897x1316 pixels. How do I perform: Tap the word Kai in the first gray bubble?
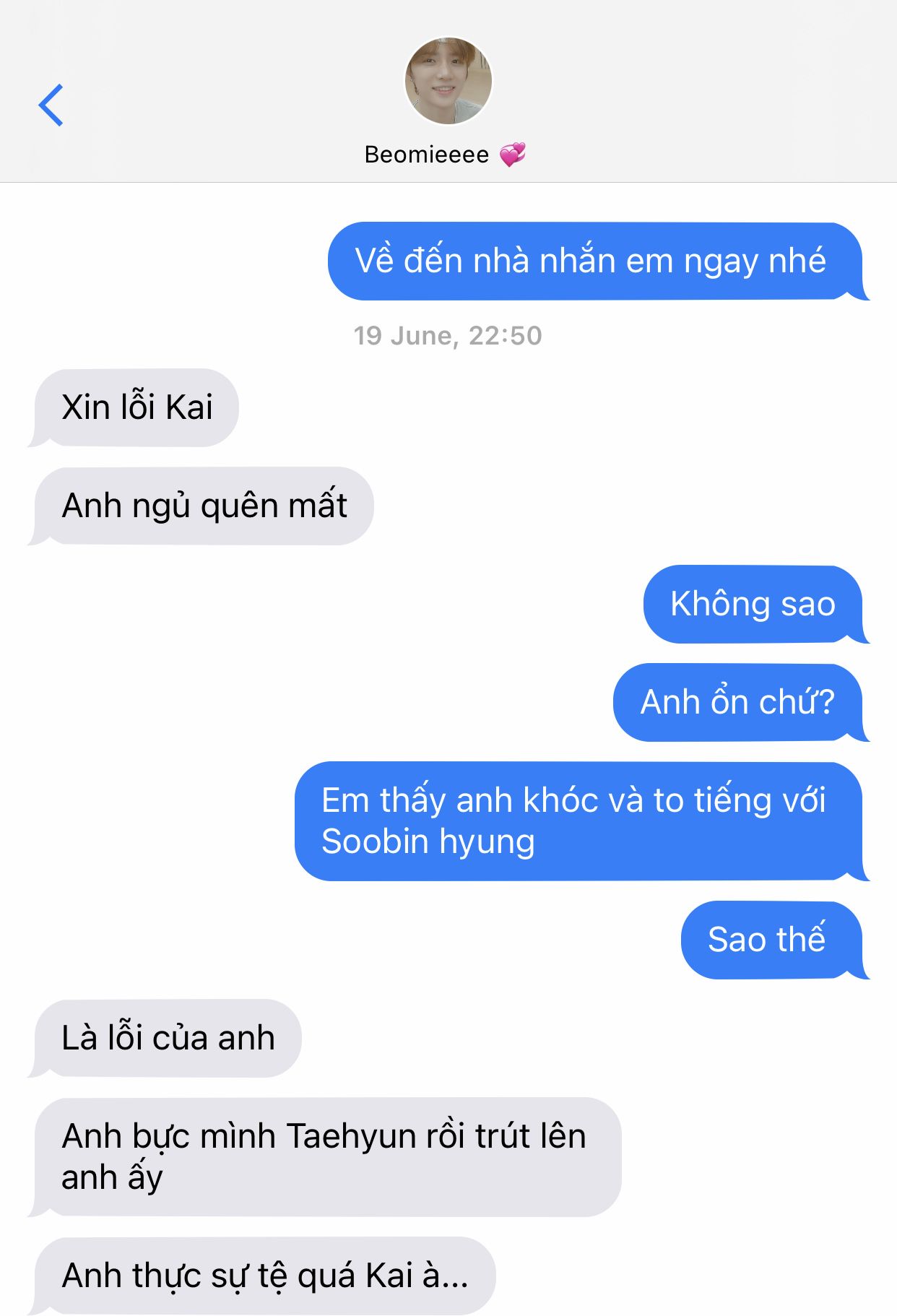[189, 407]
